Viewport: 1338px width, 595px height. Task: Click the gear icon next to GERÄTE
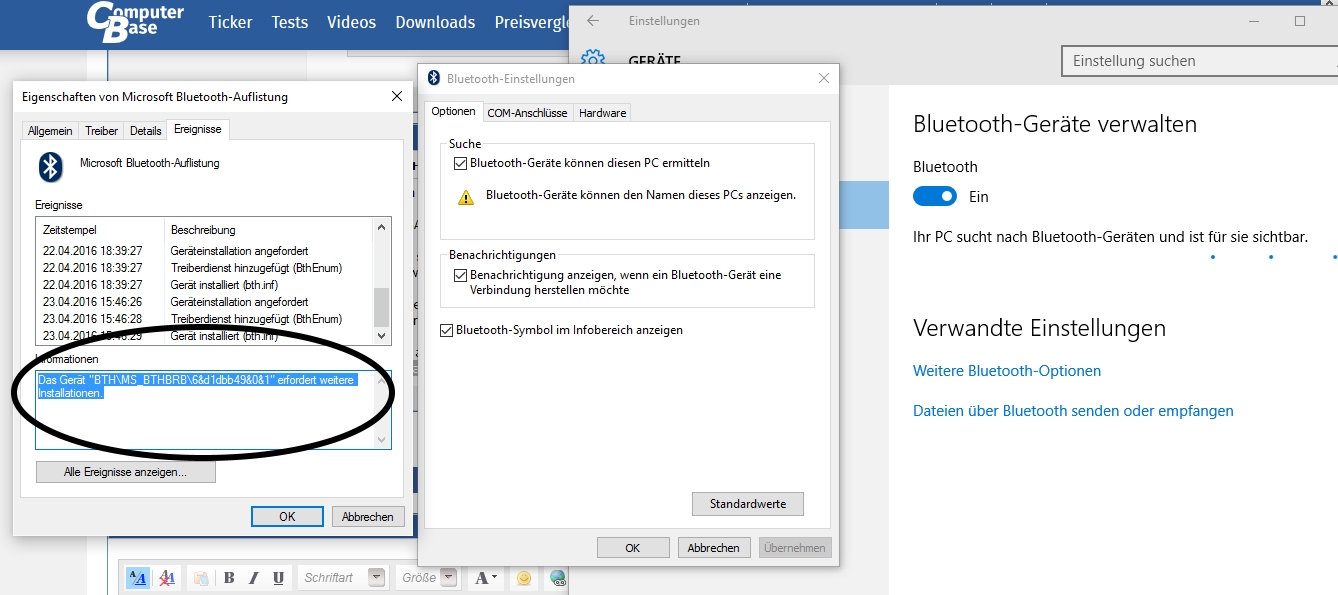(593, 59)
